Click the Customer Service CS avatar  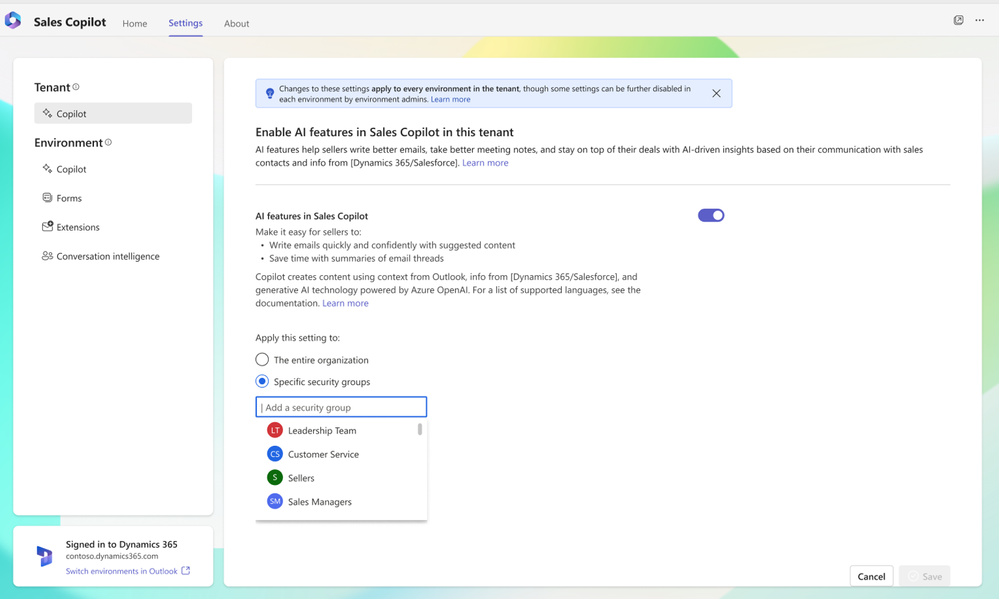pyautogui.click(x=275, y=454)
